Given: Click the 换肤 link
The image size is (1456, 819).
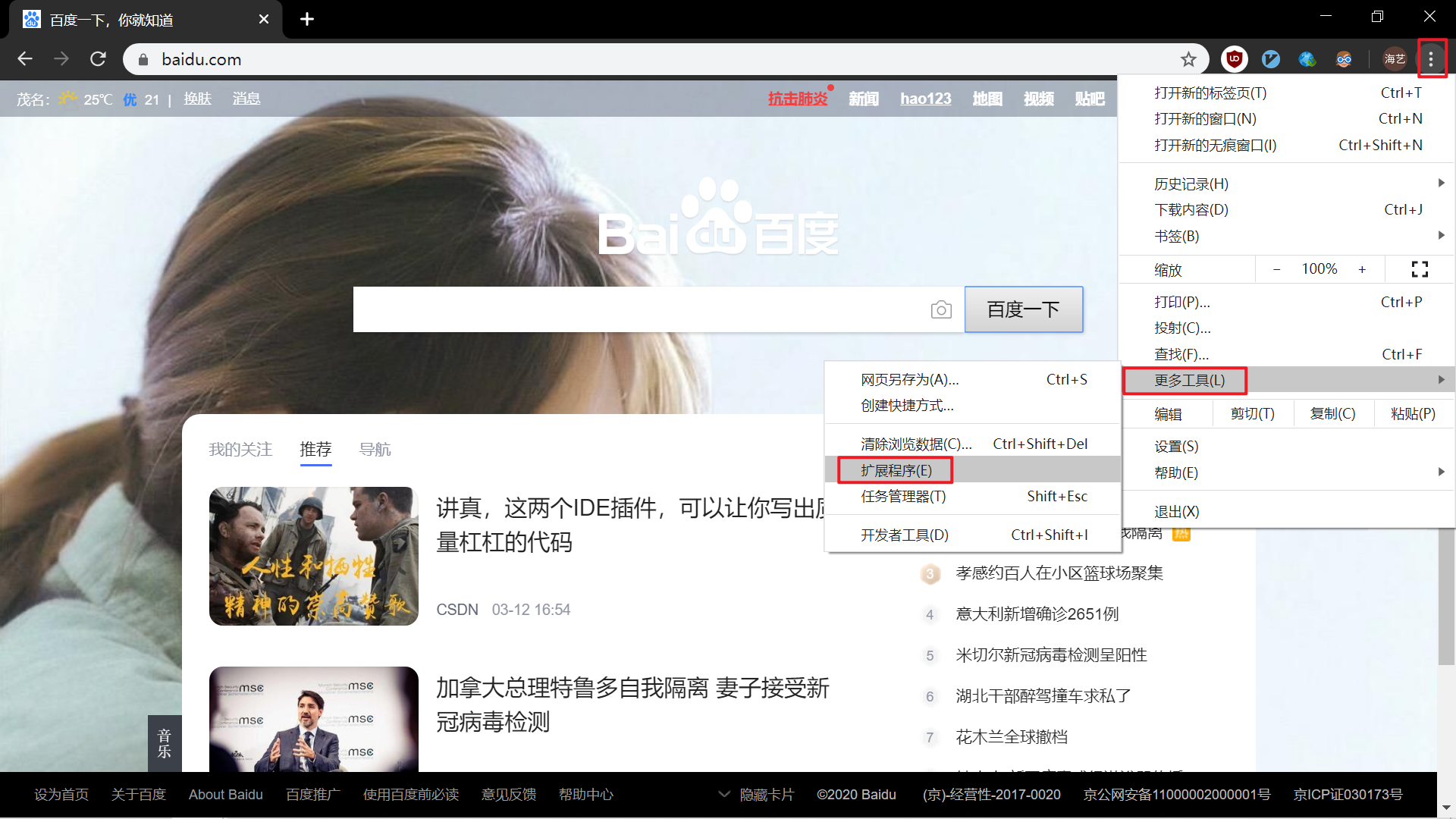Looking at the screenshot, I should (197, 99).
